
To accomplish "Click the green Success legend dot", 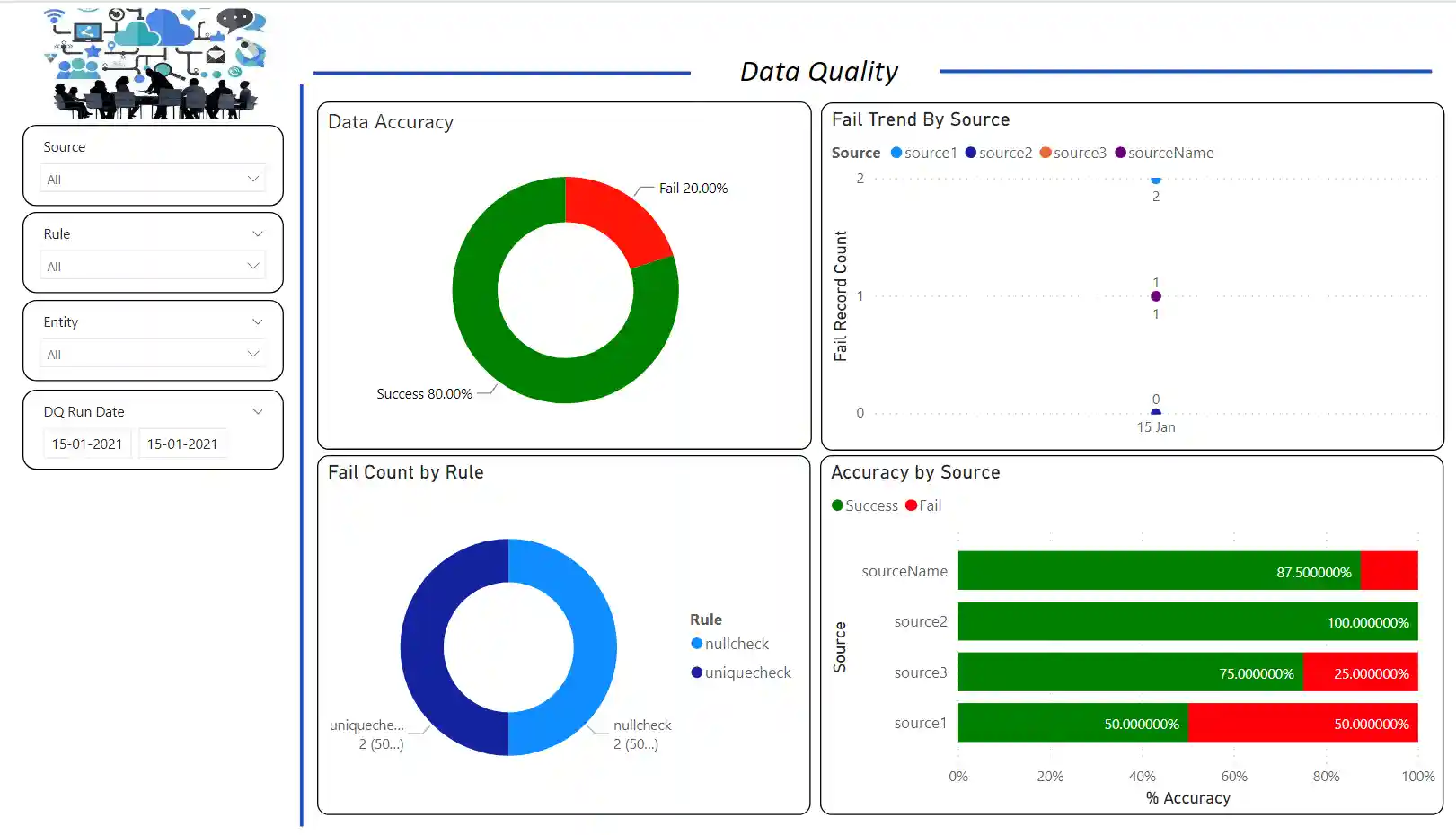I will pyautogui.click(x=837, y=505).
